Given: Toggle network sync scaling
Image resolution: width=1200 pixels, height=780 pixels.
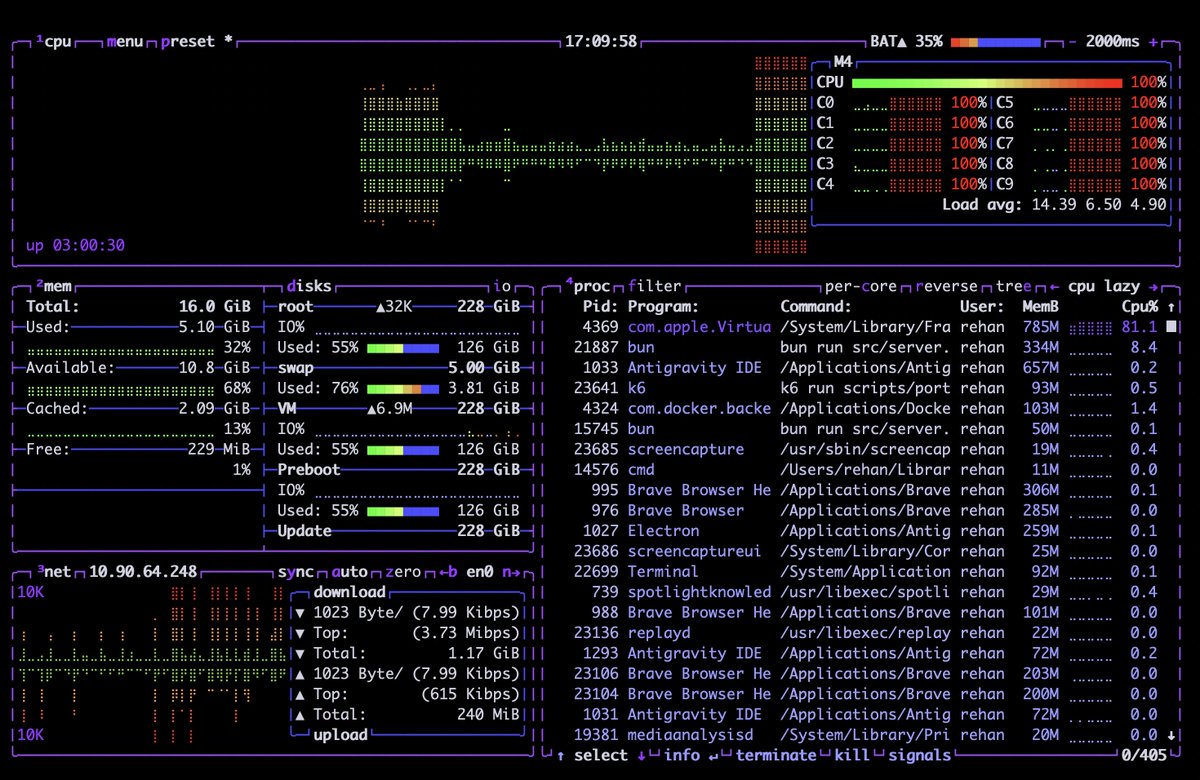Looking at the screenshot, I should (x=295, y=572).
